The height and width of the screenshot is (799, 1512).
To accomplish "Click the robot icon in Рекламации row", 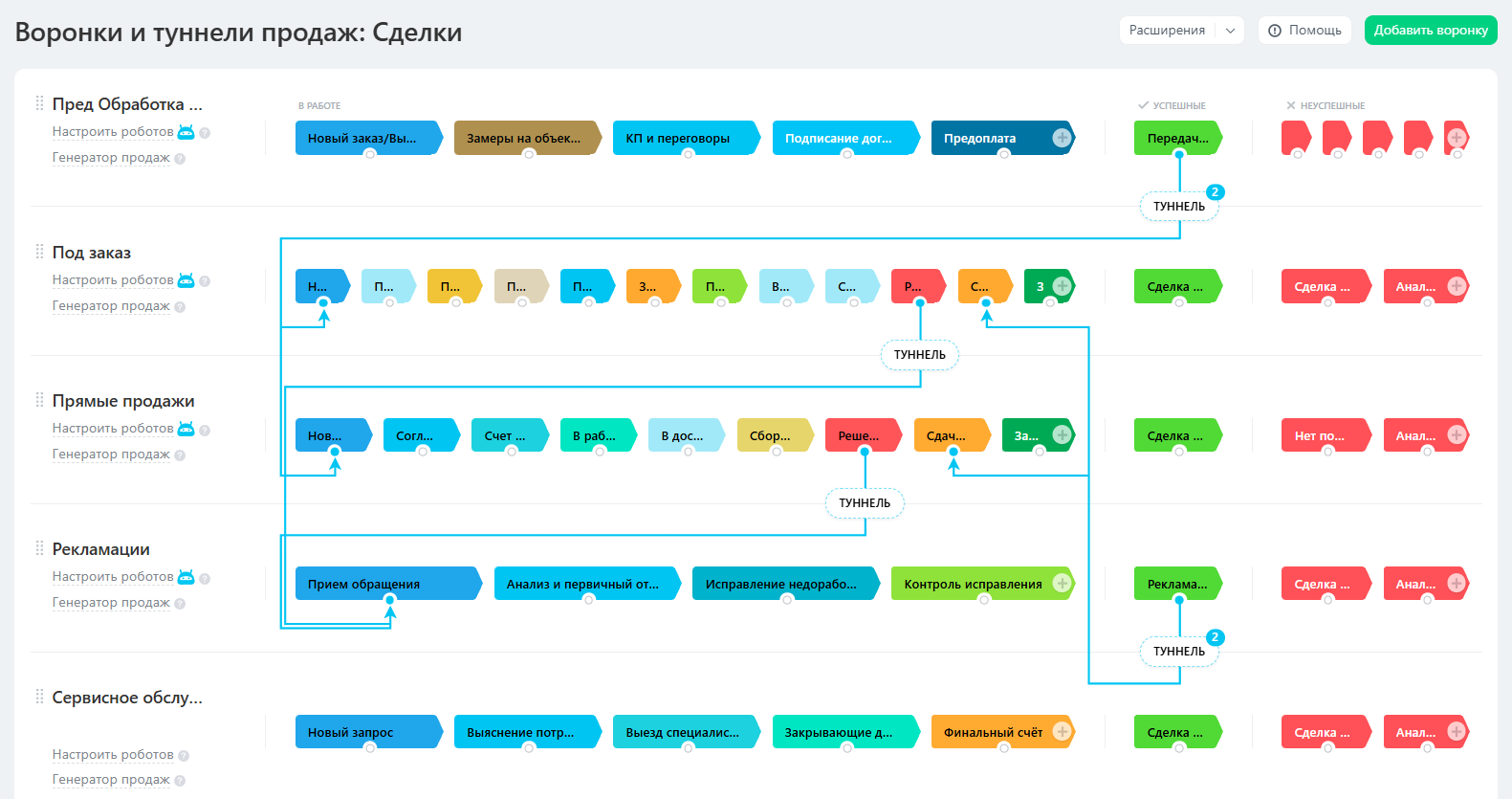I will 186,577.
